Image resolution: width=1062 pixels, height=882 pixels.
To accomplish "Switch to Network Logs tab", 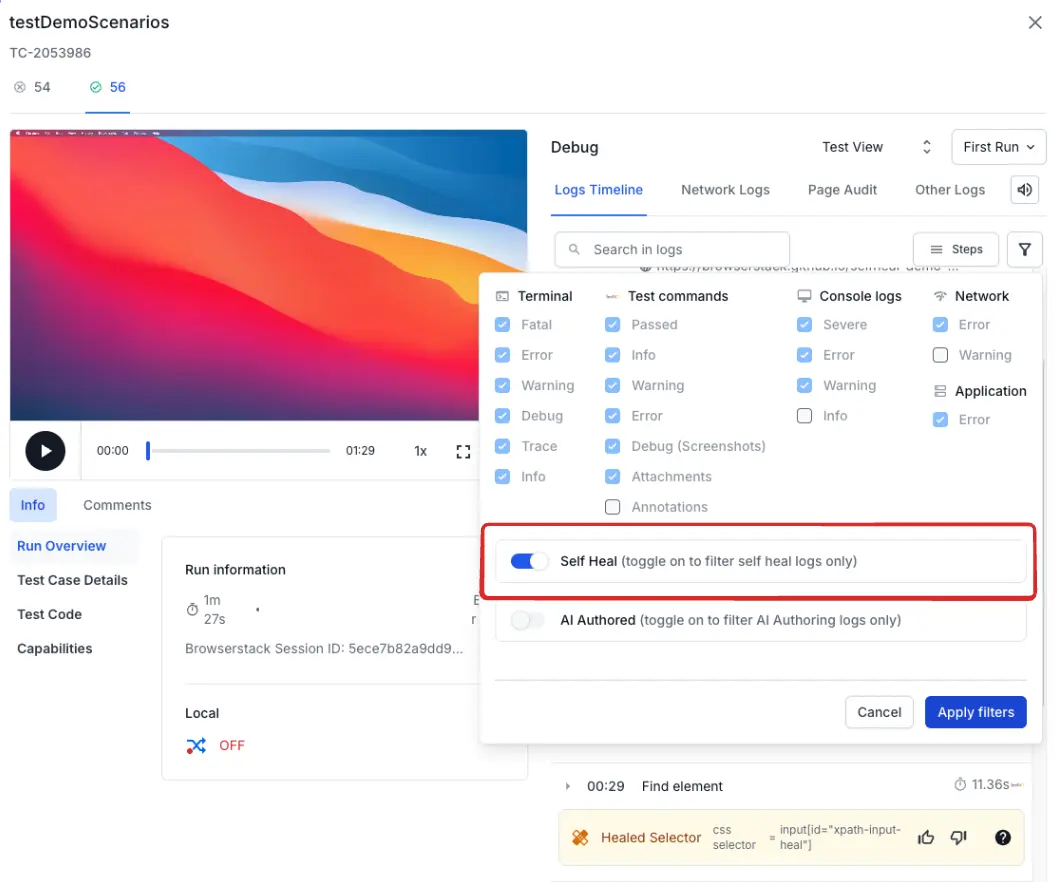I will (x=725, y=190).
